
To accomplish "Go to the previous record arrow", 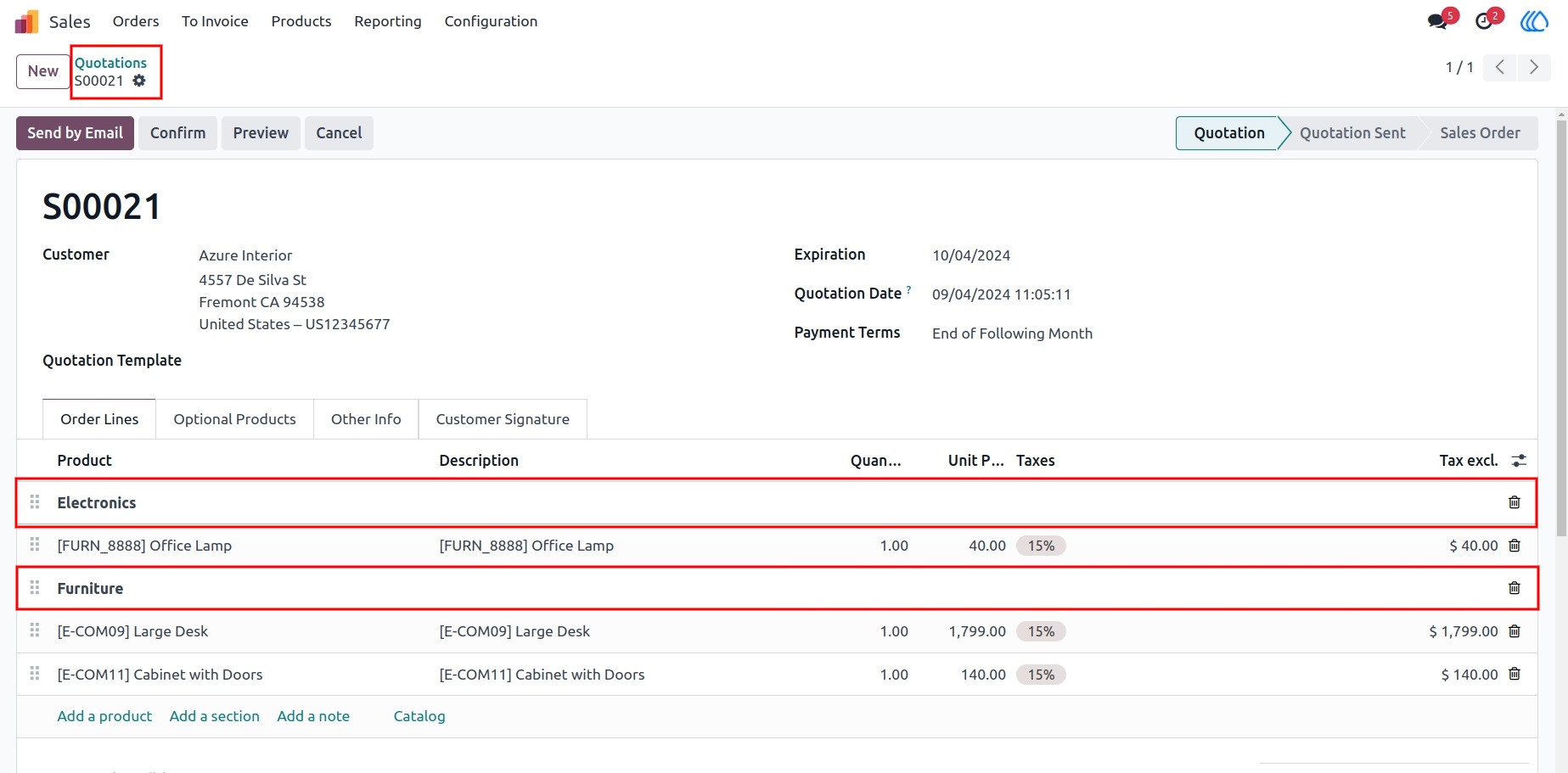I will pos(1500,67).
